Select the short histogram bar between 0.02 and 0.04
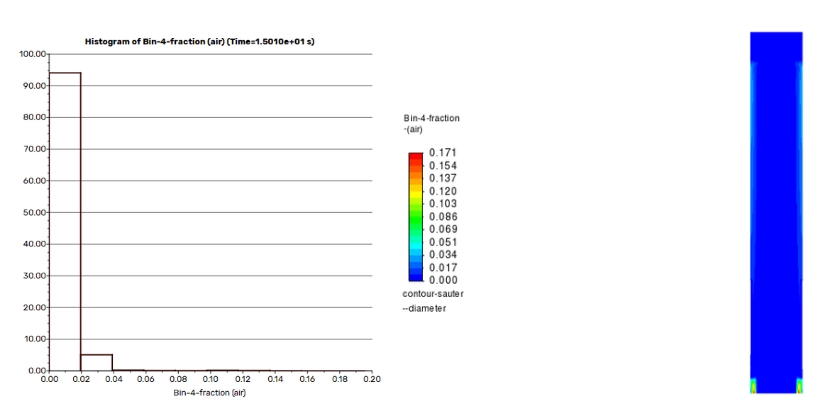Viewport: 827px width, 418px height. [x=97, y=363]
